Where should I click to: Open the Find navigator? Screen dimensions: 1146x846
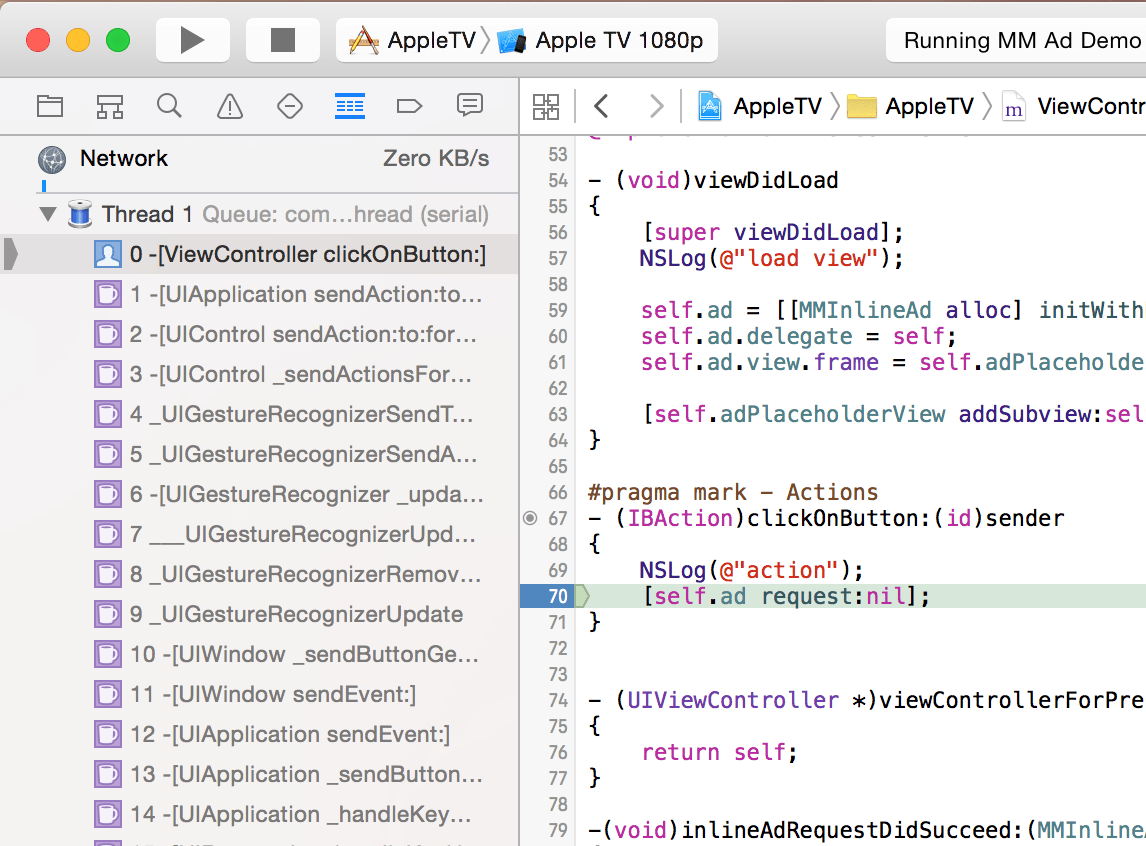click(169, 106)
